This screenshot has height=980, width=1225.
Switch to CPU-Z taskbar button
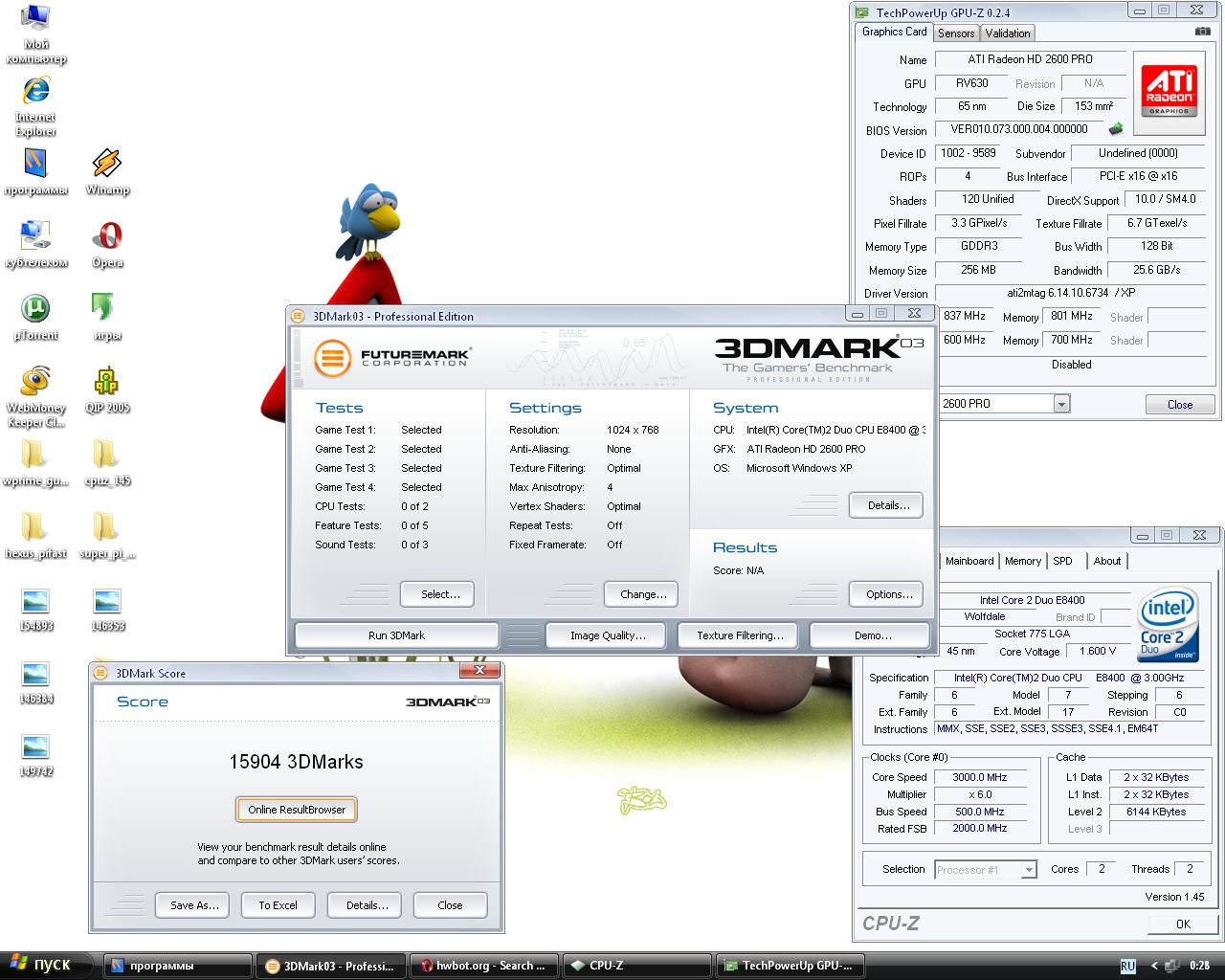tap(637, 966)
